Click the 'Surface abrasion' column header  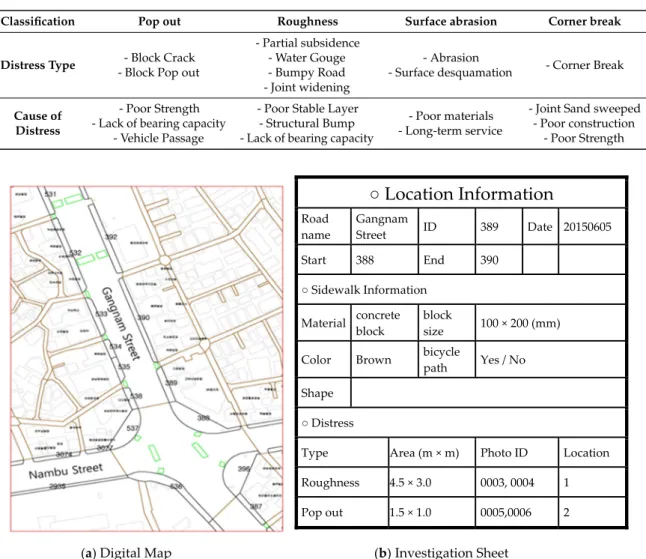click(451, 21)
